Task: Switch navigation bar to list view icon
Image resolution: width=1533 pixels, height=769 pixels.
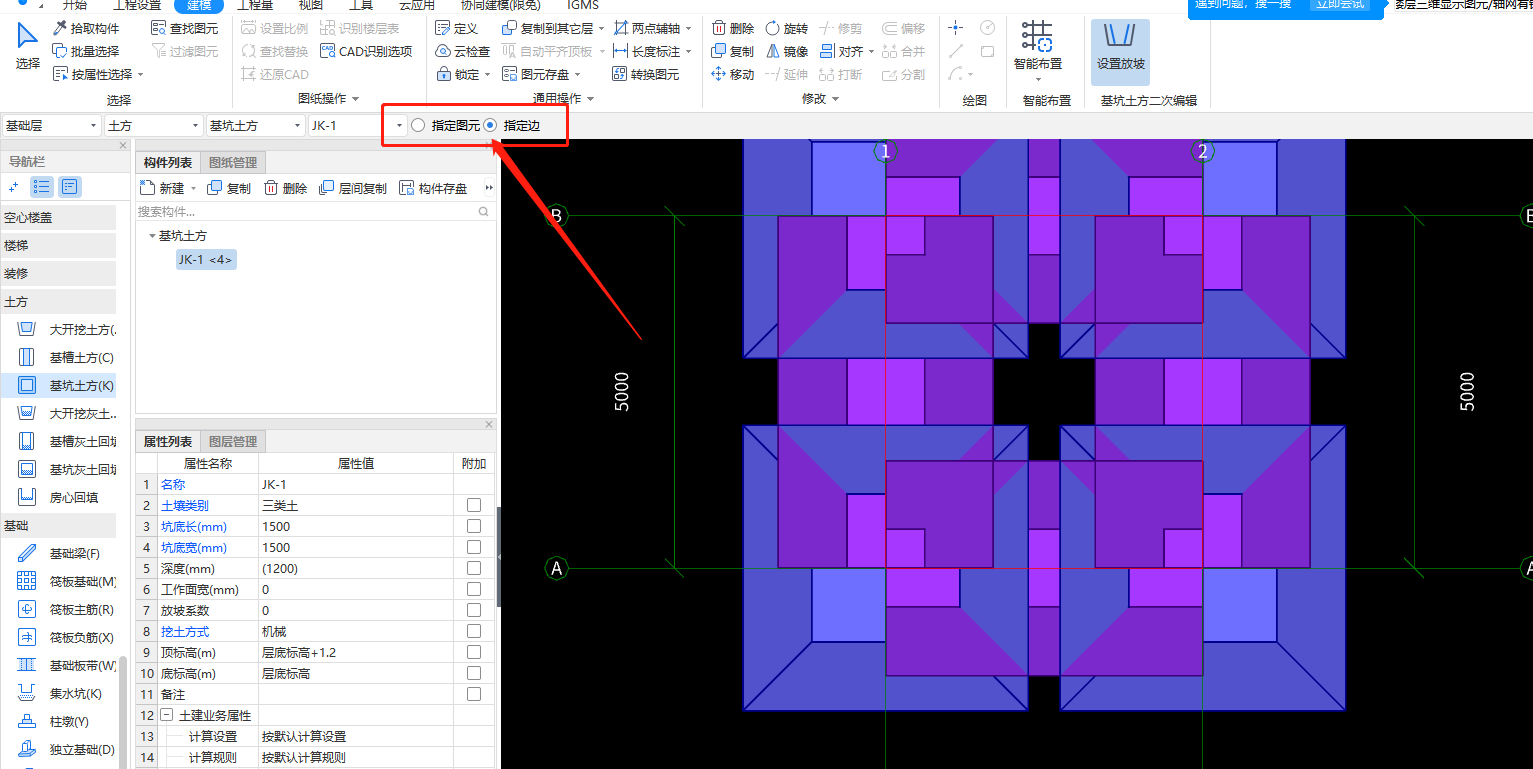Action: click(42, 186)
